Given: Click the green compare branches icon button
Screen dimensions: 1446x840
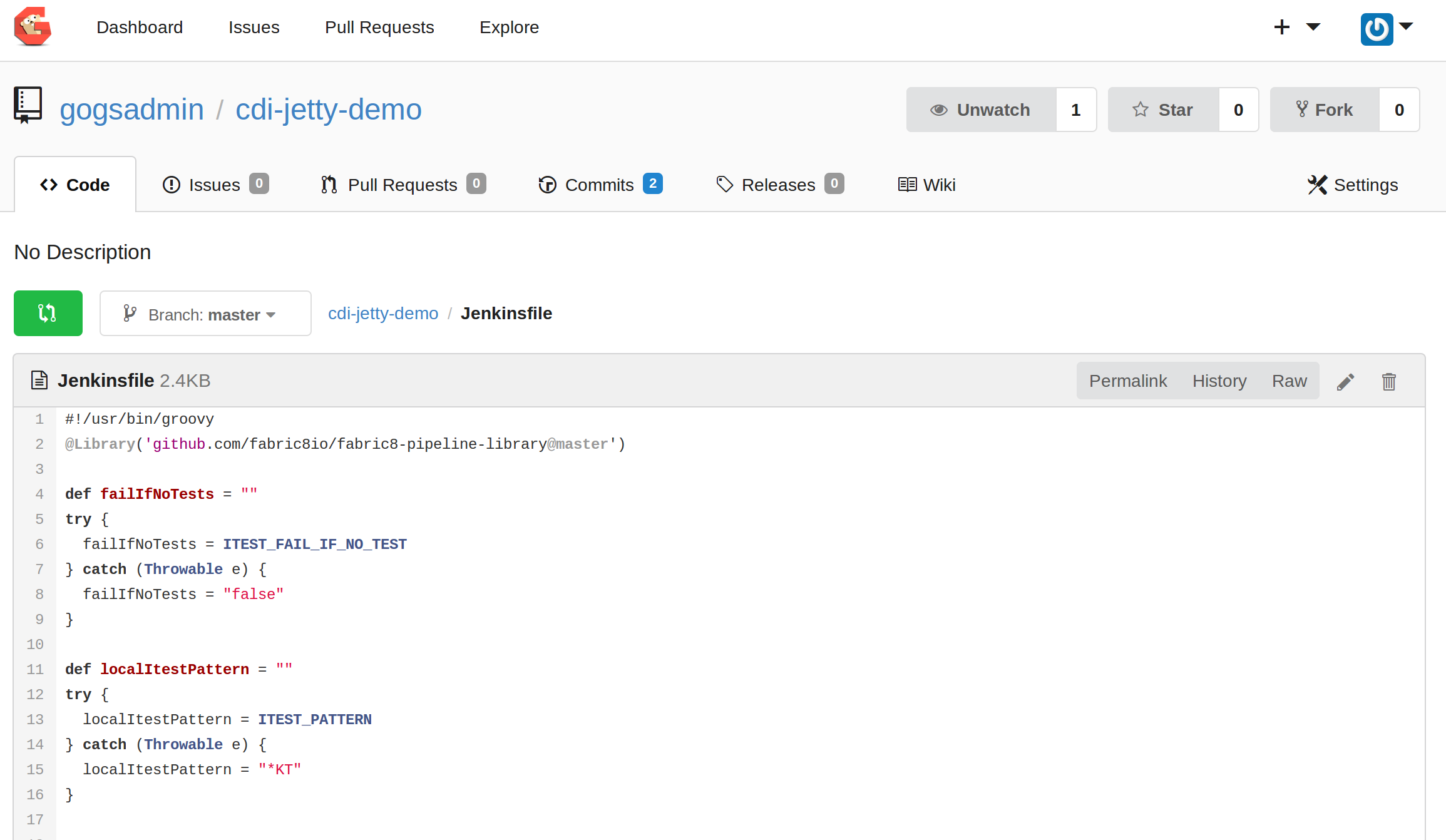Looking at the screenshot, I should pos(48,313).
